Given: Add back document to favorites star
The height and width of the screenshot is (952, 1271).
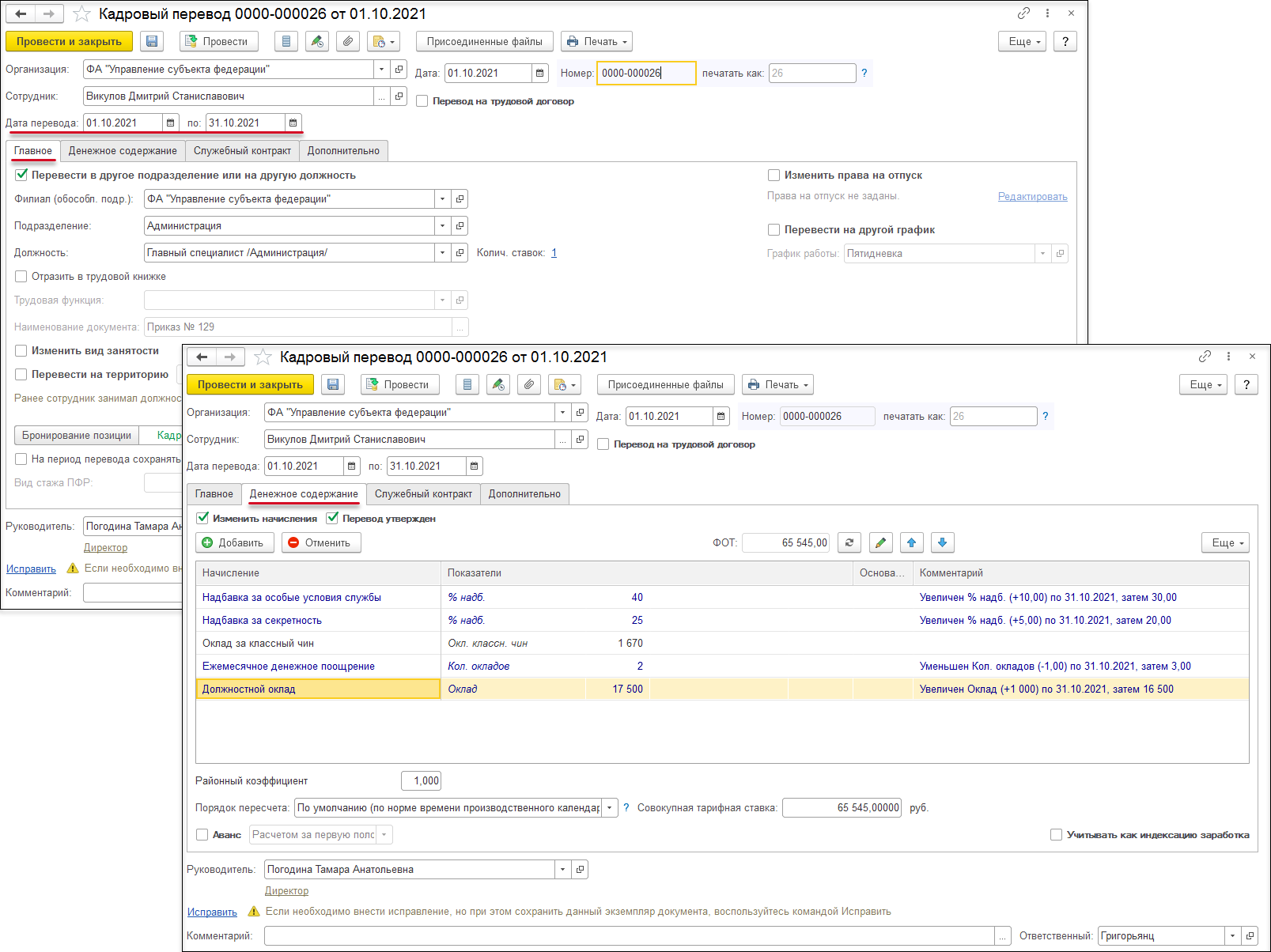Looking at the screenshot, I should (x=81, y=14).
